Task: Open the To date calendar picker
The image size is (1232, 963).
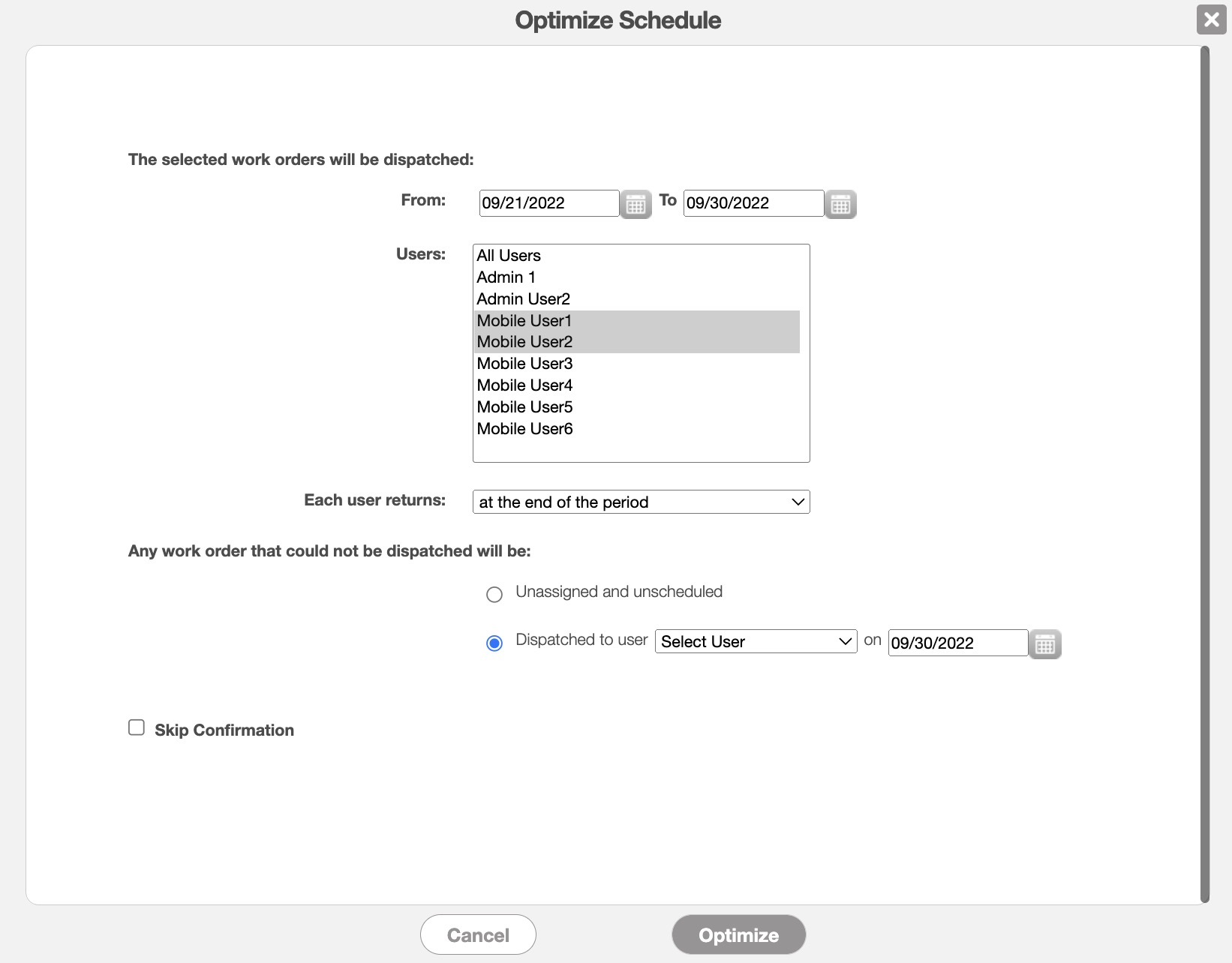Action: (840, 204)
